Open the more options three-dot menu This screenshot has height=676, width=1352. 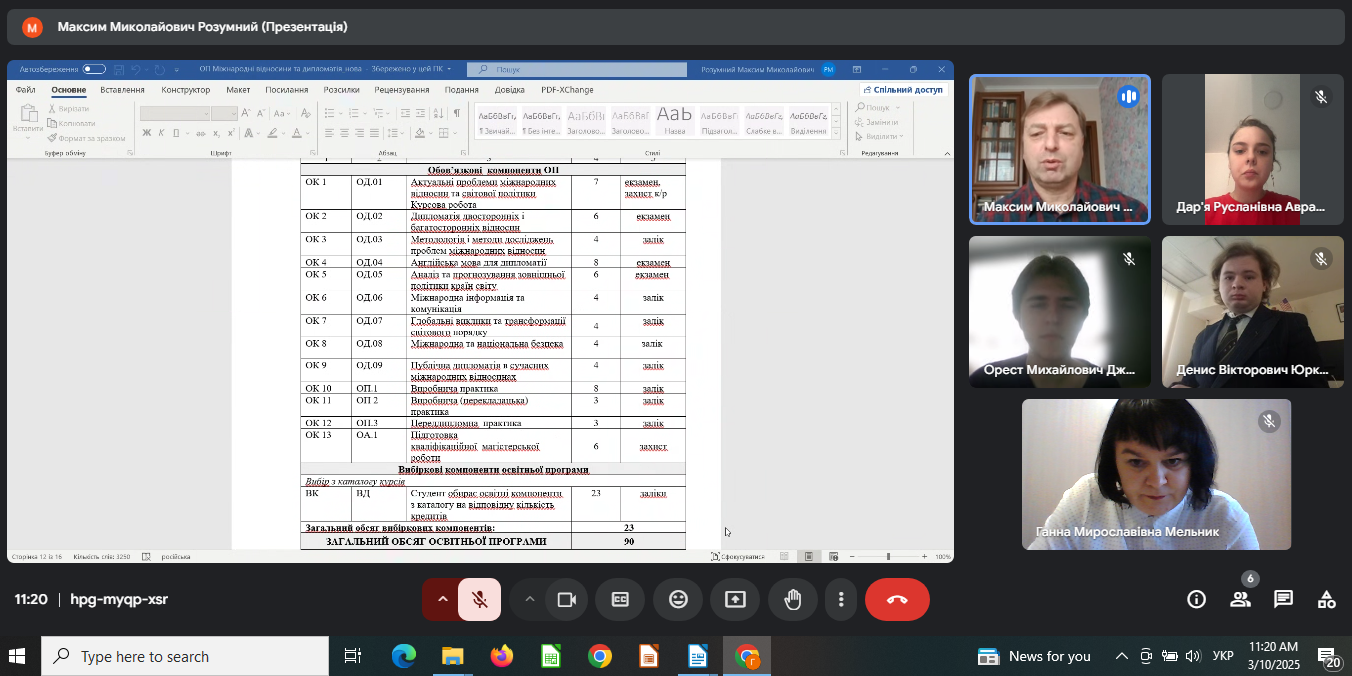(841, 600)
